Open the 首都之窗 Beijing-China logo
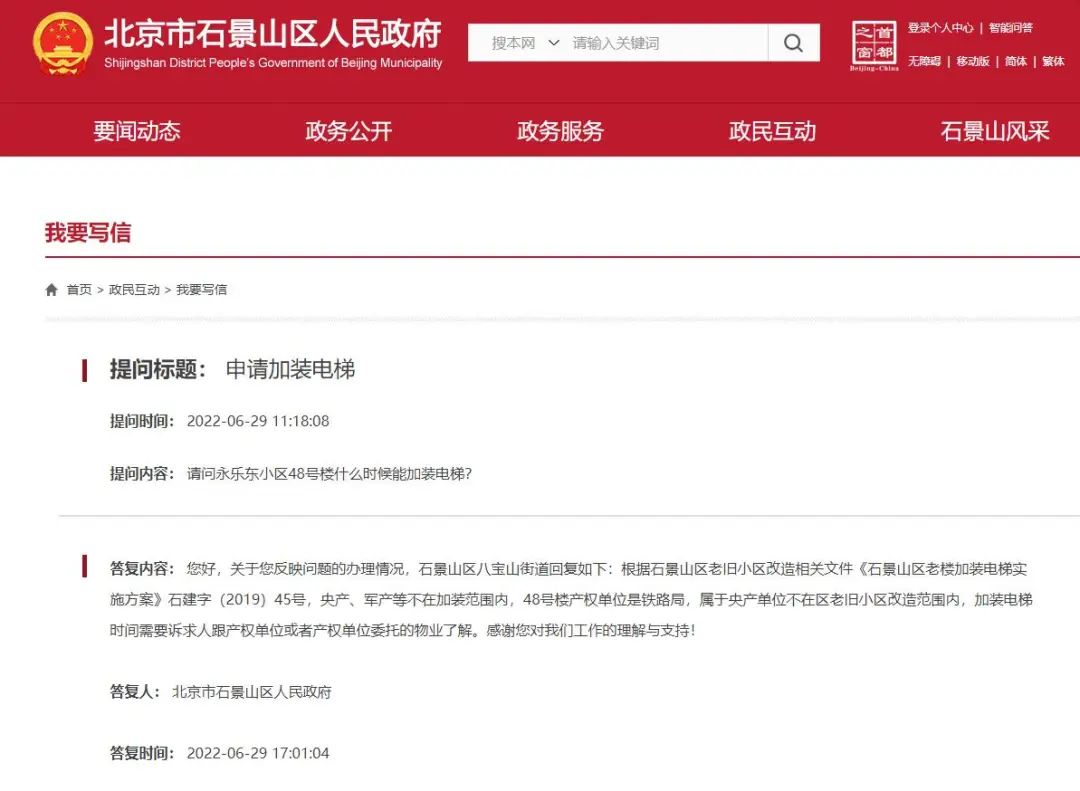 point(874,45)
